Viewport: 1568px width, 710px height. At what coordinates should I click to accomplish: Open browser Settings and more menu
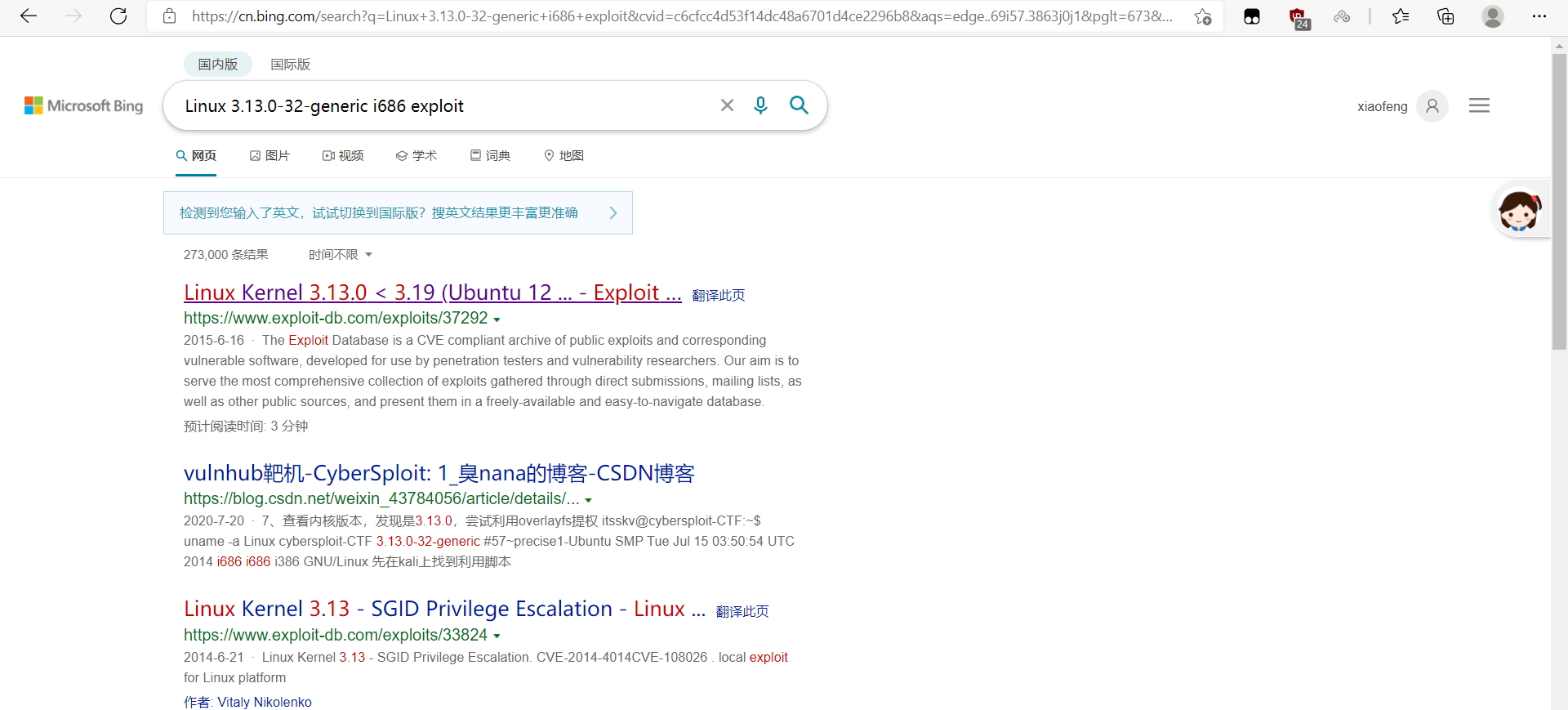[1539, 16]
